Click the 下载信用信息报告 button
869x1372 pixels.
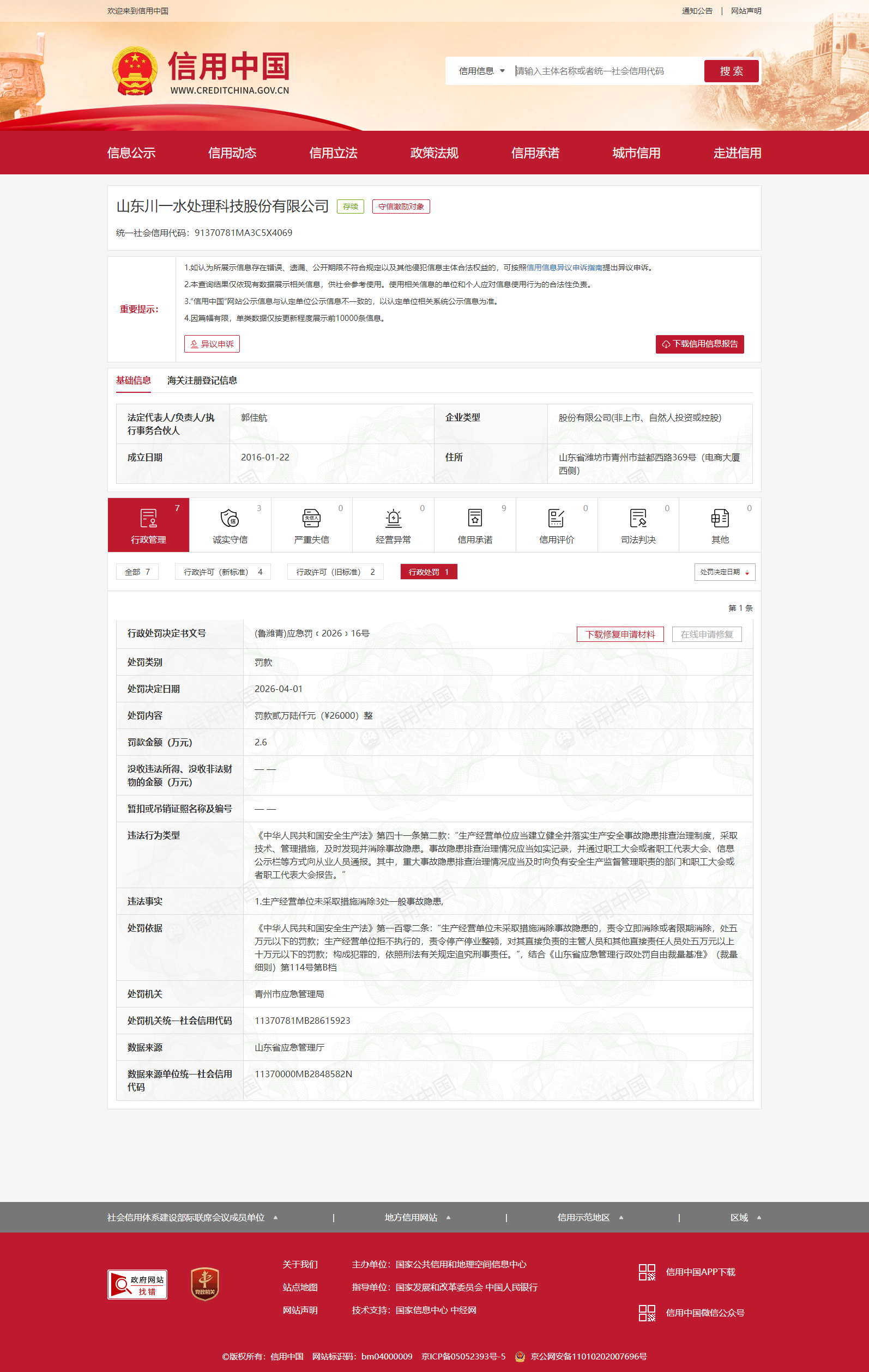(699, 344)
